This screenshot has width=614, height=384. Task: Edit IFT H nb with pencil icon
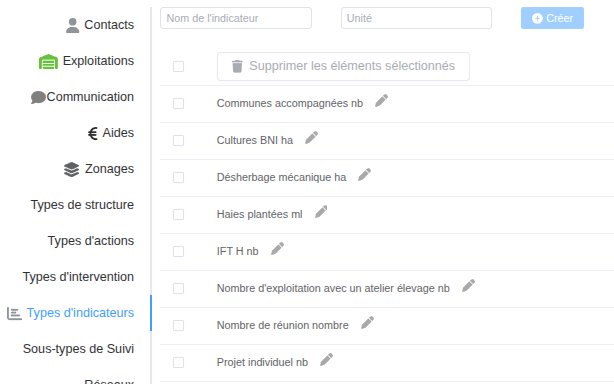(x=278, y=249)
